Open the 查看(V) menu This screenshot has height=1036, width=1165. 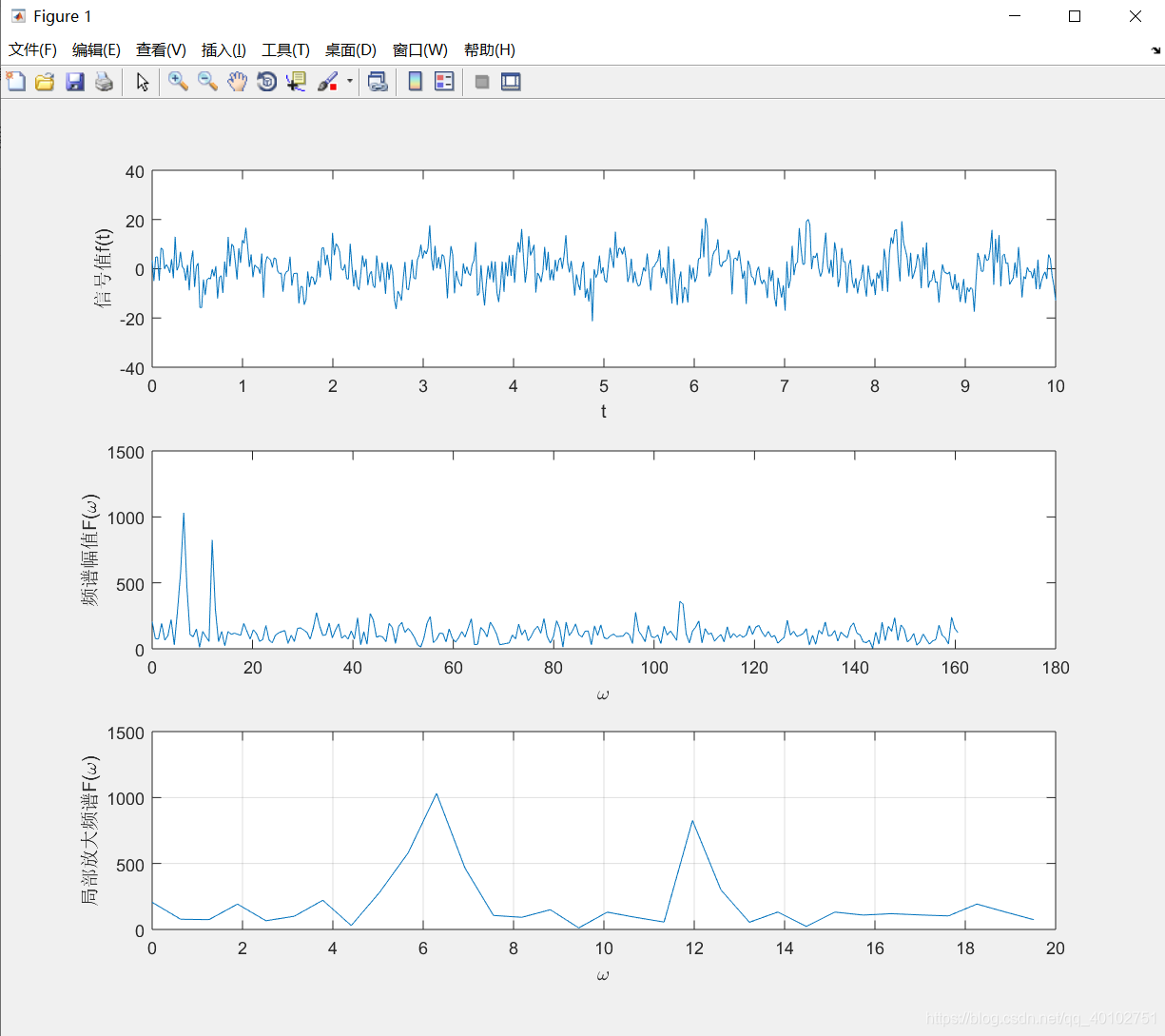coord(161,49)
